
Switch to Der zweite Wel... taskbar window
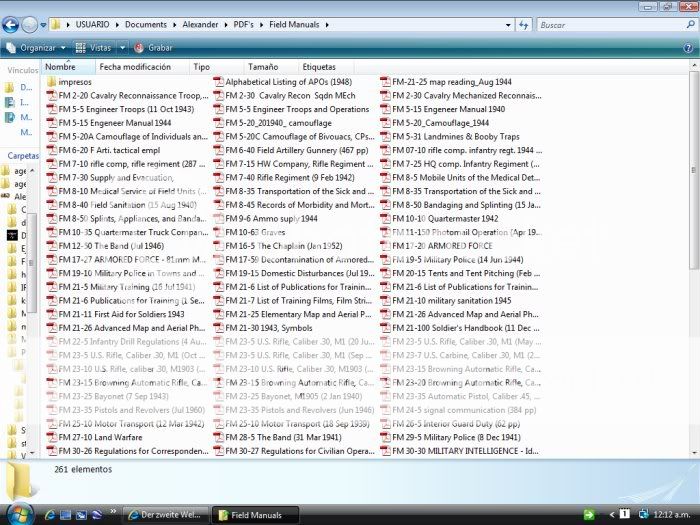(165, 515)
